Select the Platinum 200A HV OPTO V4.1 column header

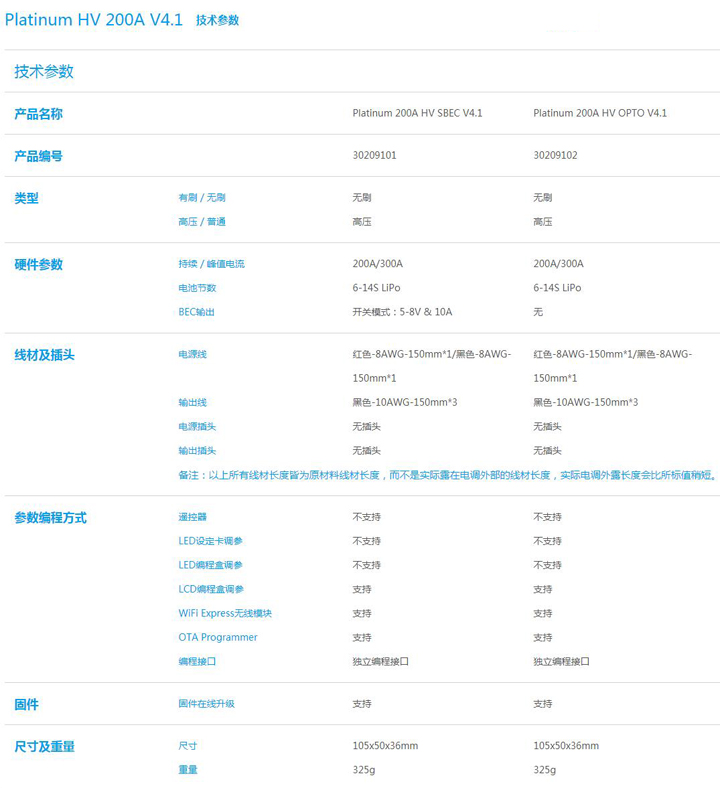click(x=600, y=113)
